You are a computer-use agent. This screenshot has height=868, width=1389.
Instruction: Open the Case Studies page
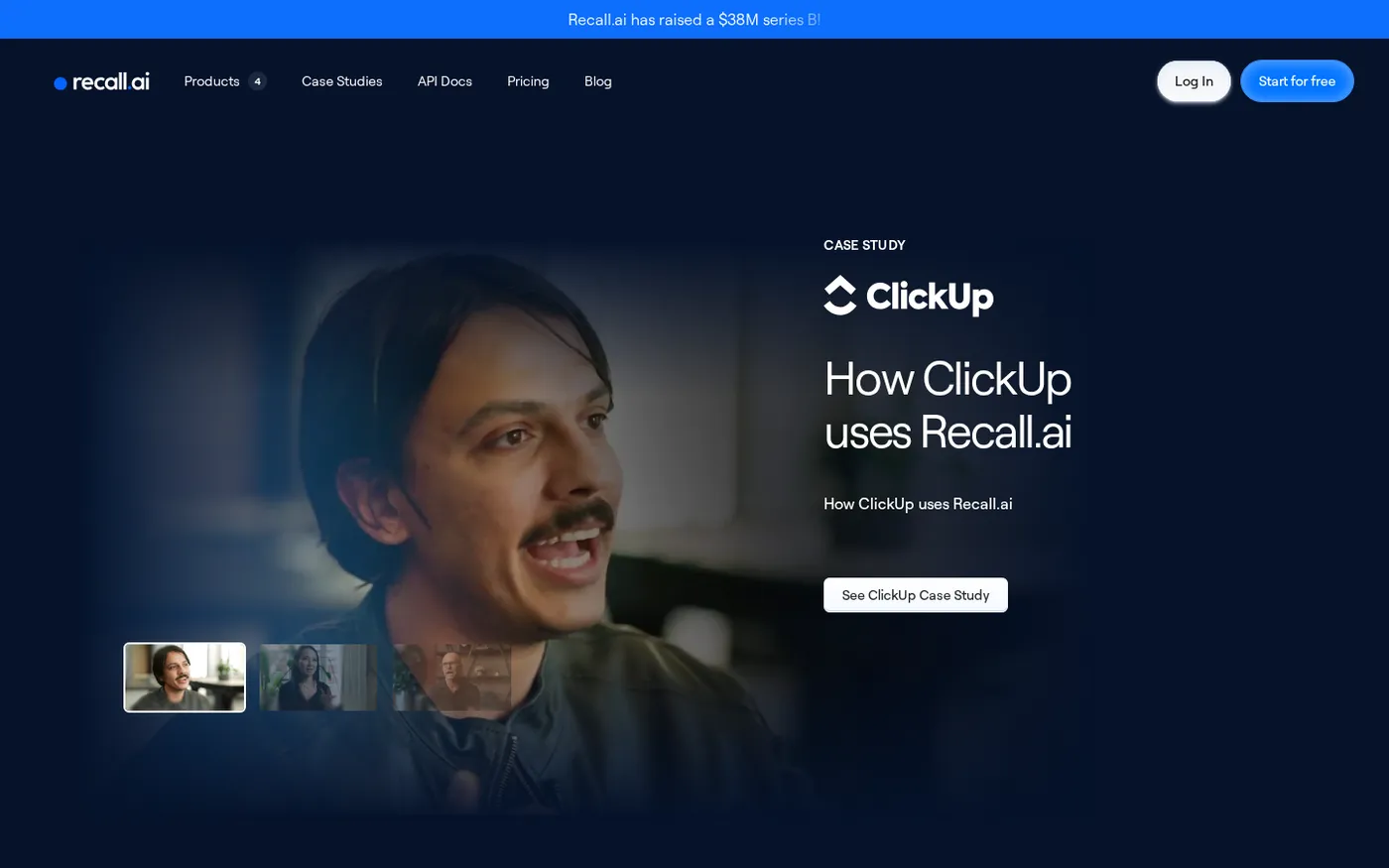341,81
